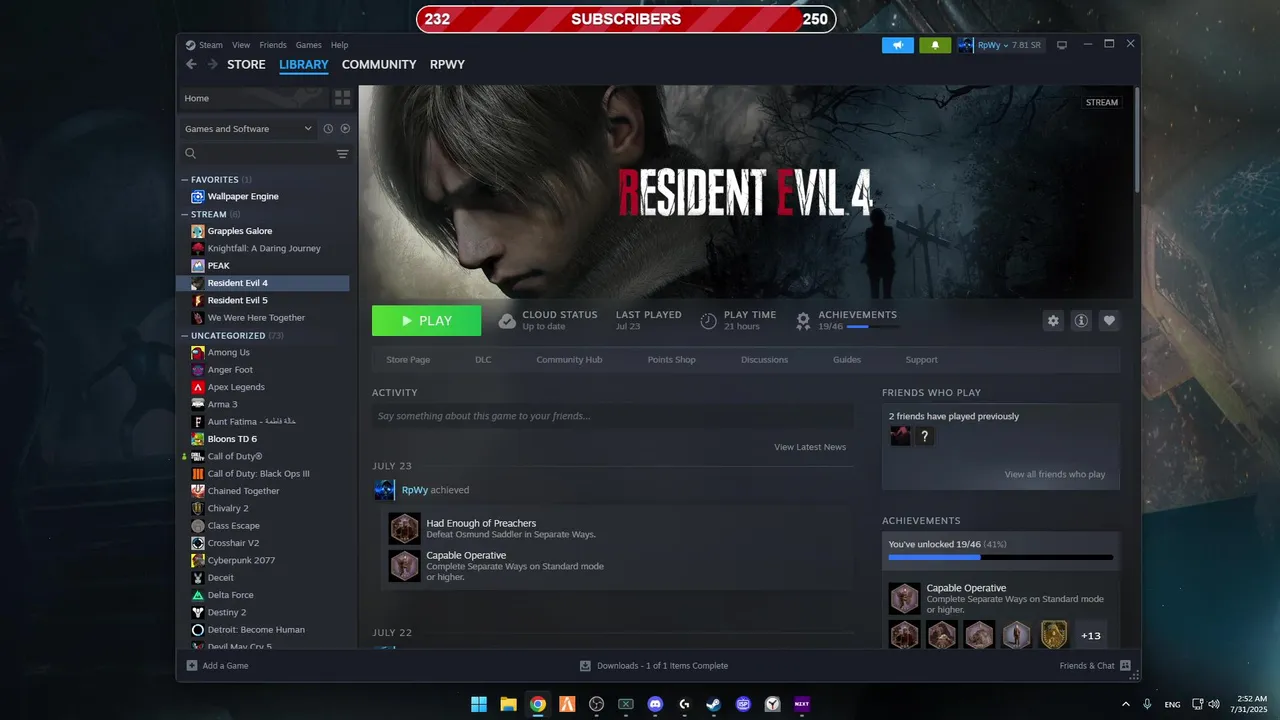
Task: Launch the game with green PLAY button
Action: coord(426,321)
